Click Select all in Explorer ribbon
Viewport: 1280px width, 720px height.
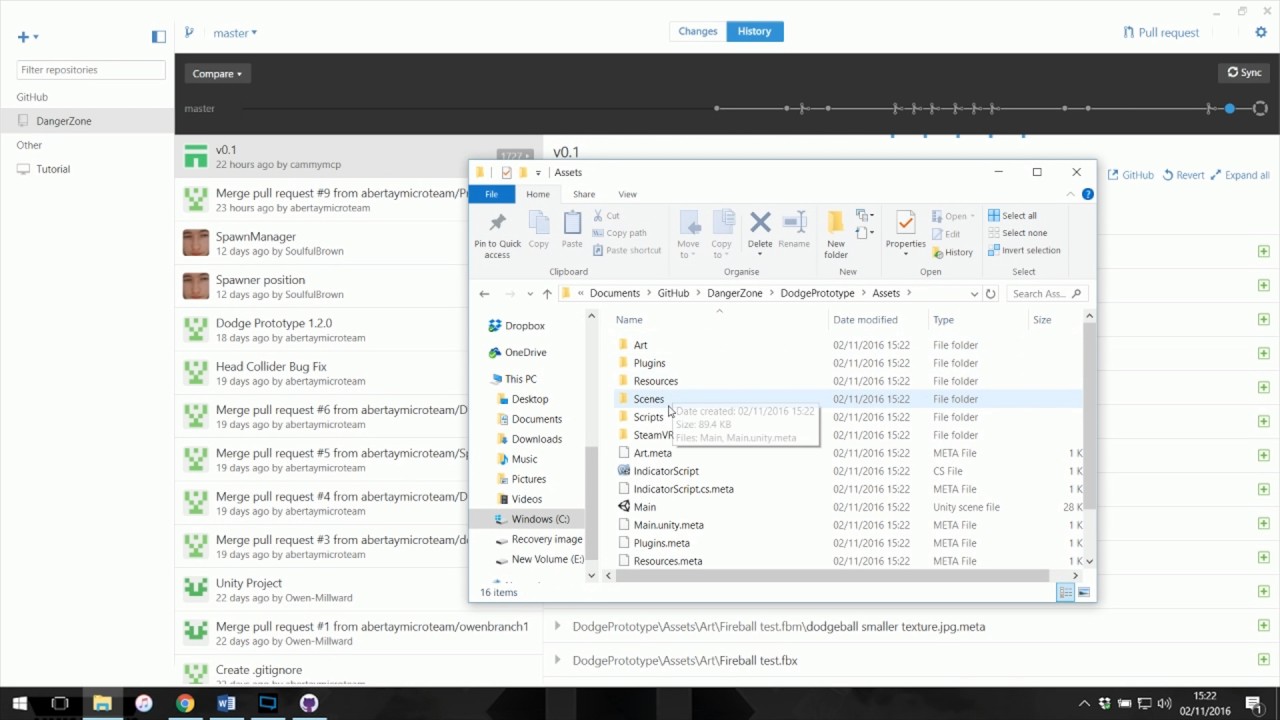[1012, 215]
